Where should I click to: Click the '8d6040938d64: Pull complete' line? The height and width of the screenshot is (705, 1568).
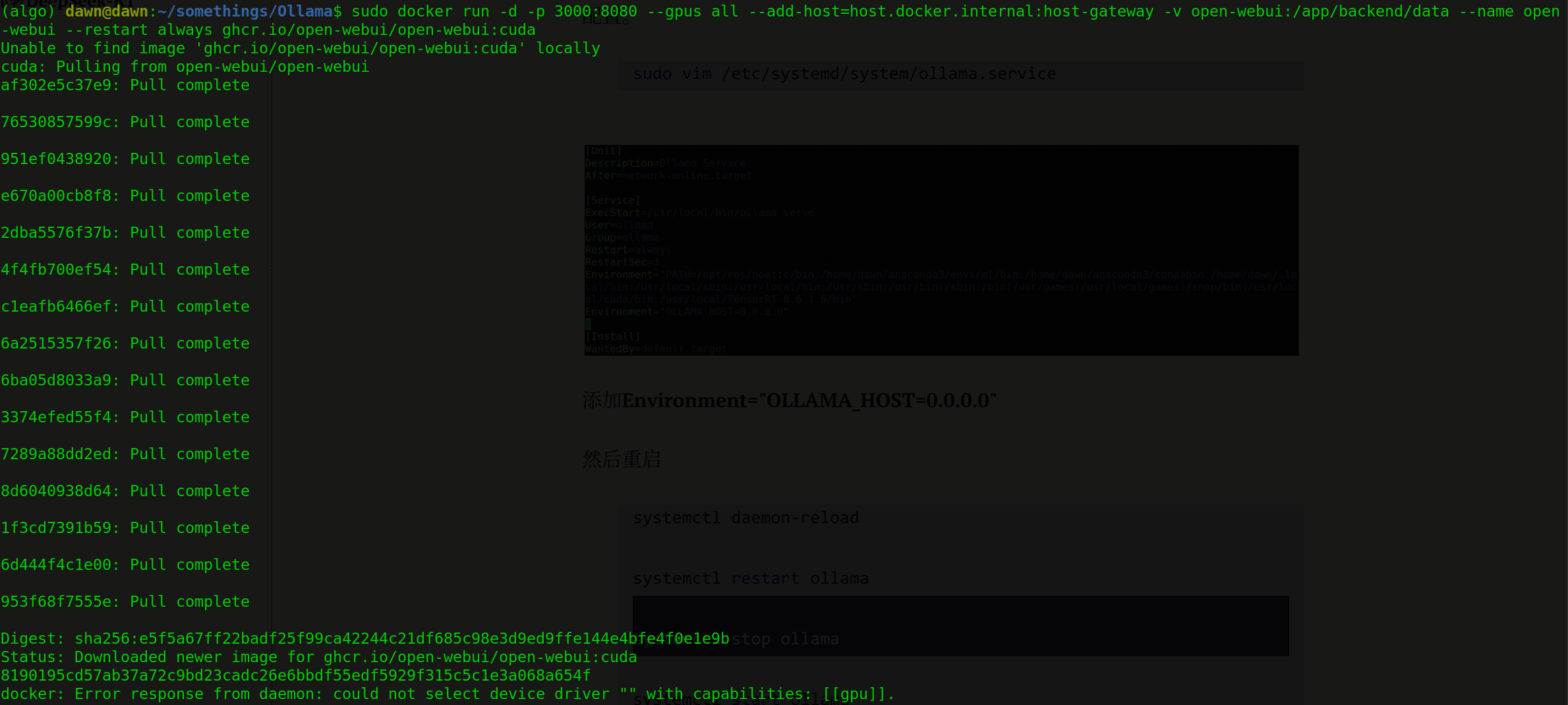(x=125, y=492)
